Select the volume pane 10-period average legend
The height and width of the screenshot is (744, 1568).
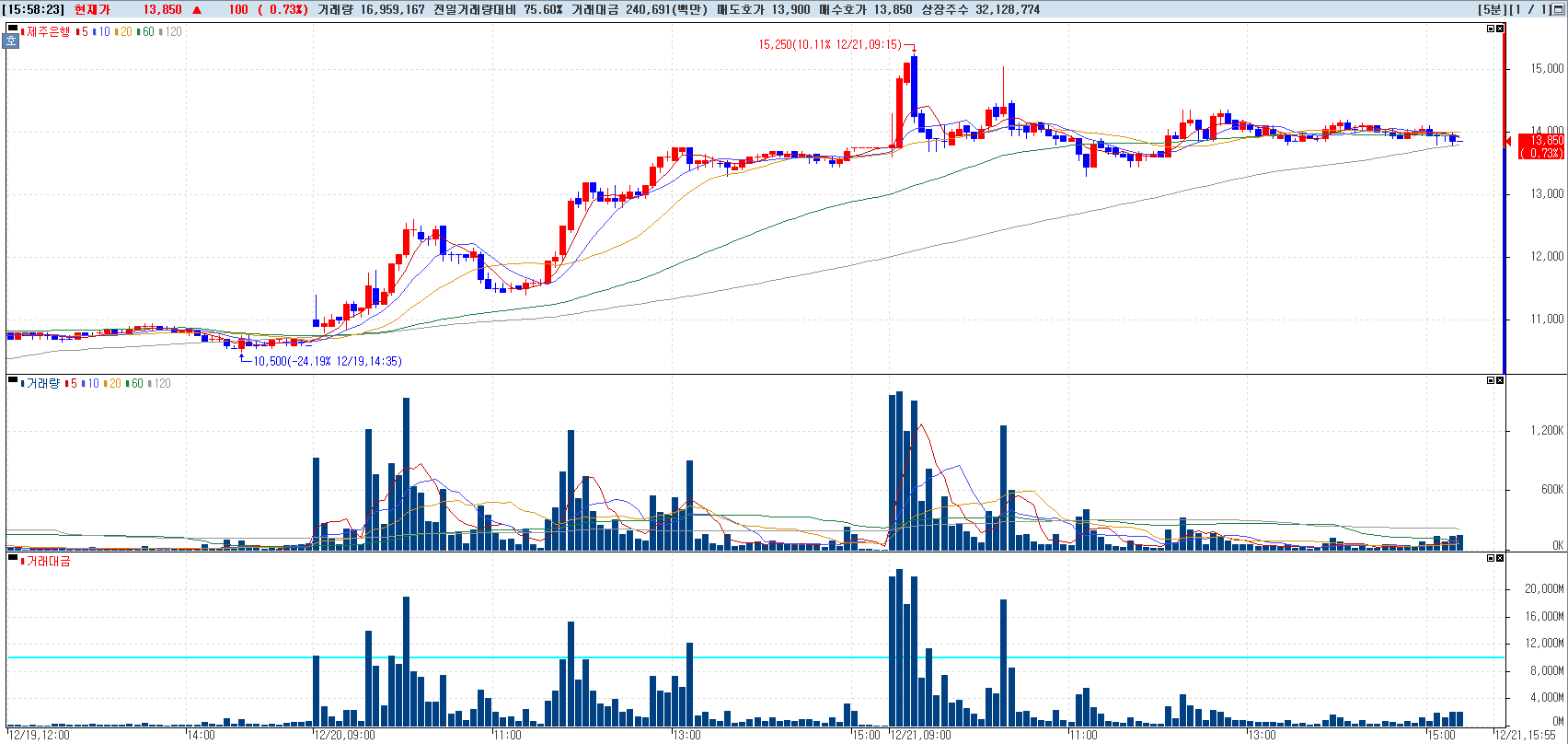coord(91,383)
